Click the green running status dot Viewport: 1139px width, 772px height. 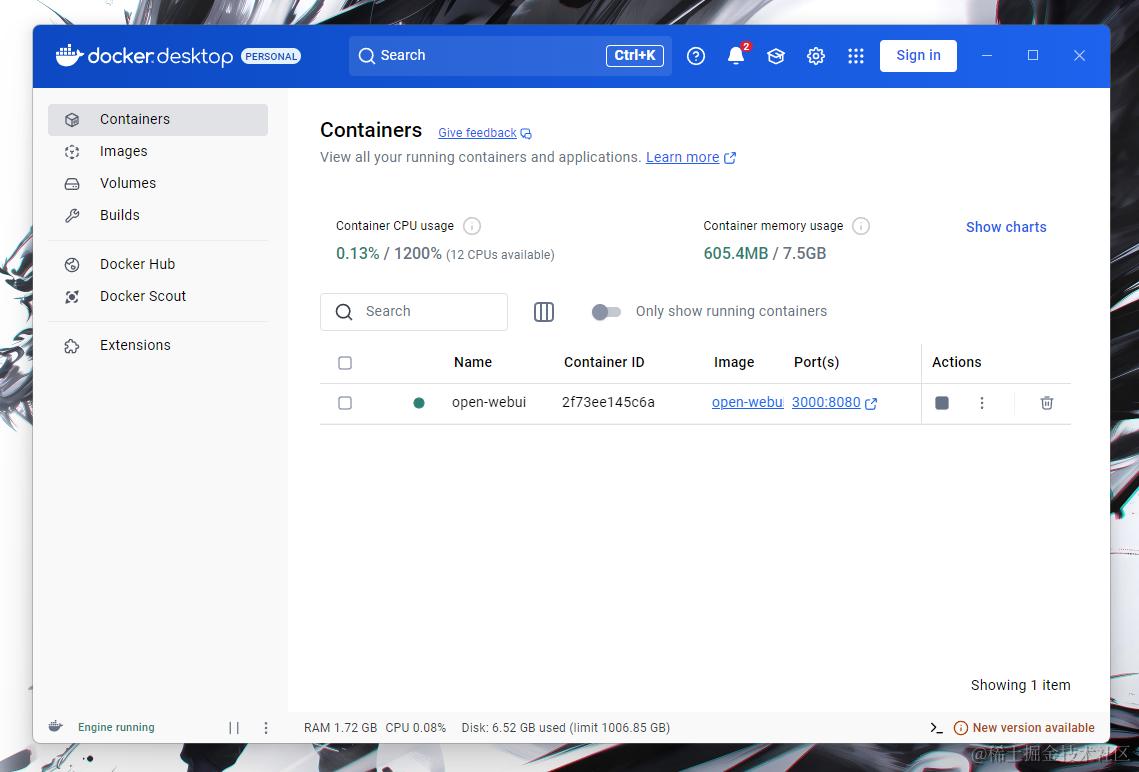click(x=418, y=403)
